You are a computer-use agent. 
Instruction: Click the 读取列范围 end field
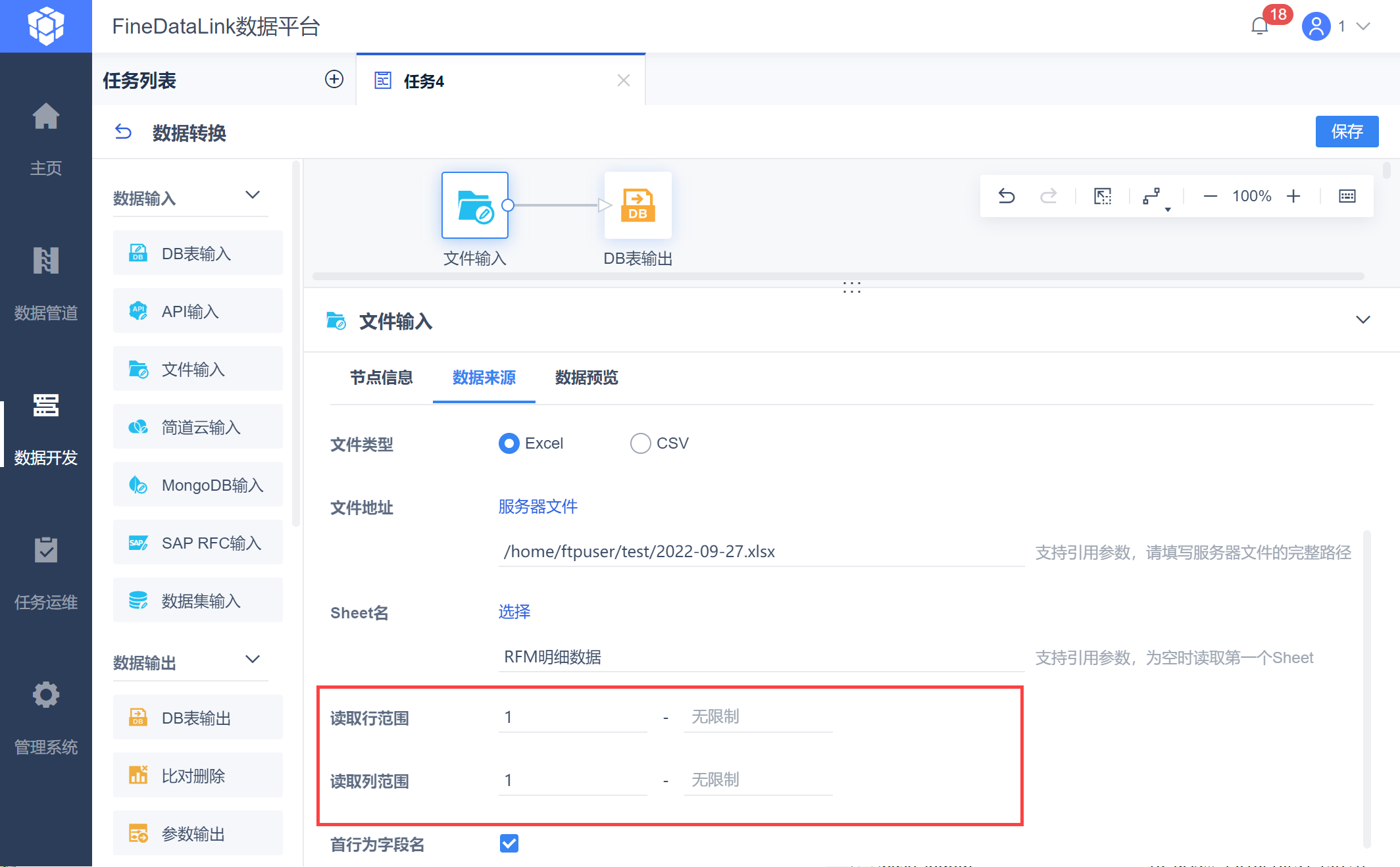(759, 780)
